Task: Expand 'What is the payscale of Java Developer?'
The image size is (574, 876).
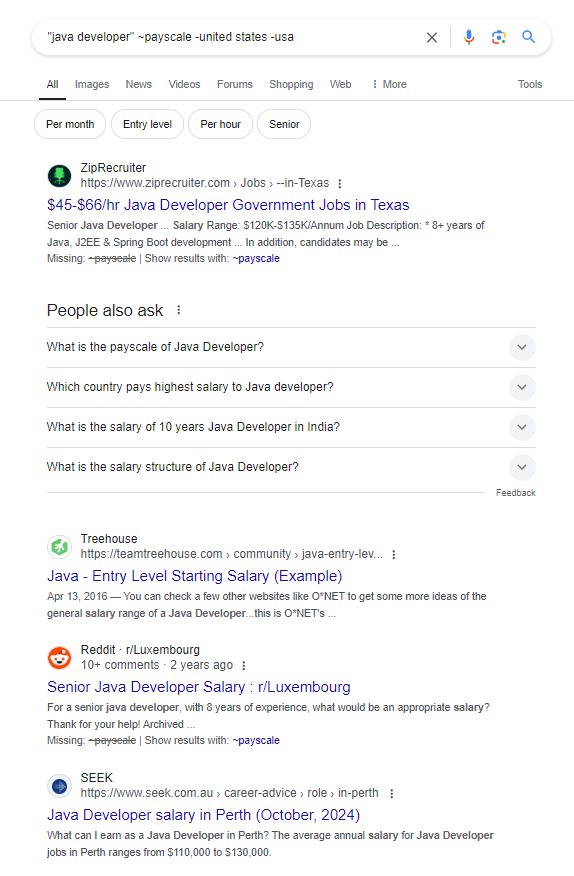Action: [291, 347]
